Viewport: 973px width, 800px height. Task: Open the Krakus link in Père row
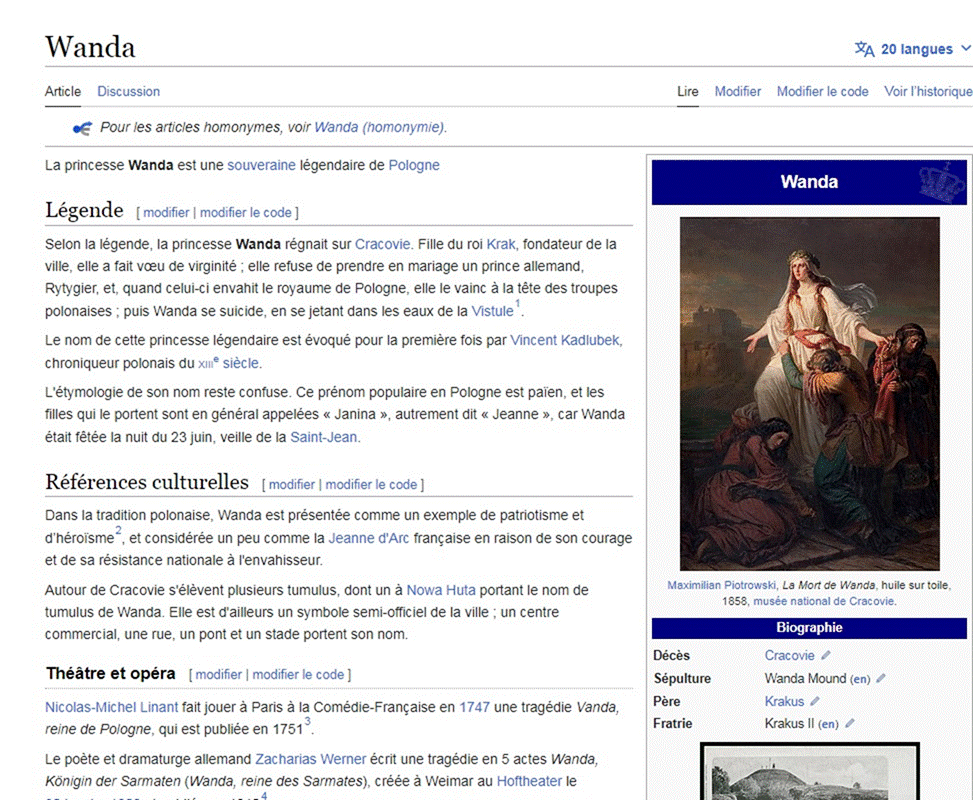click(784, 701)
